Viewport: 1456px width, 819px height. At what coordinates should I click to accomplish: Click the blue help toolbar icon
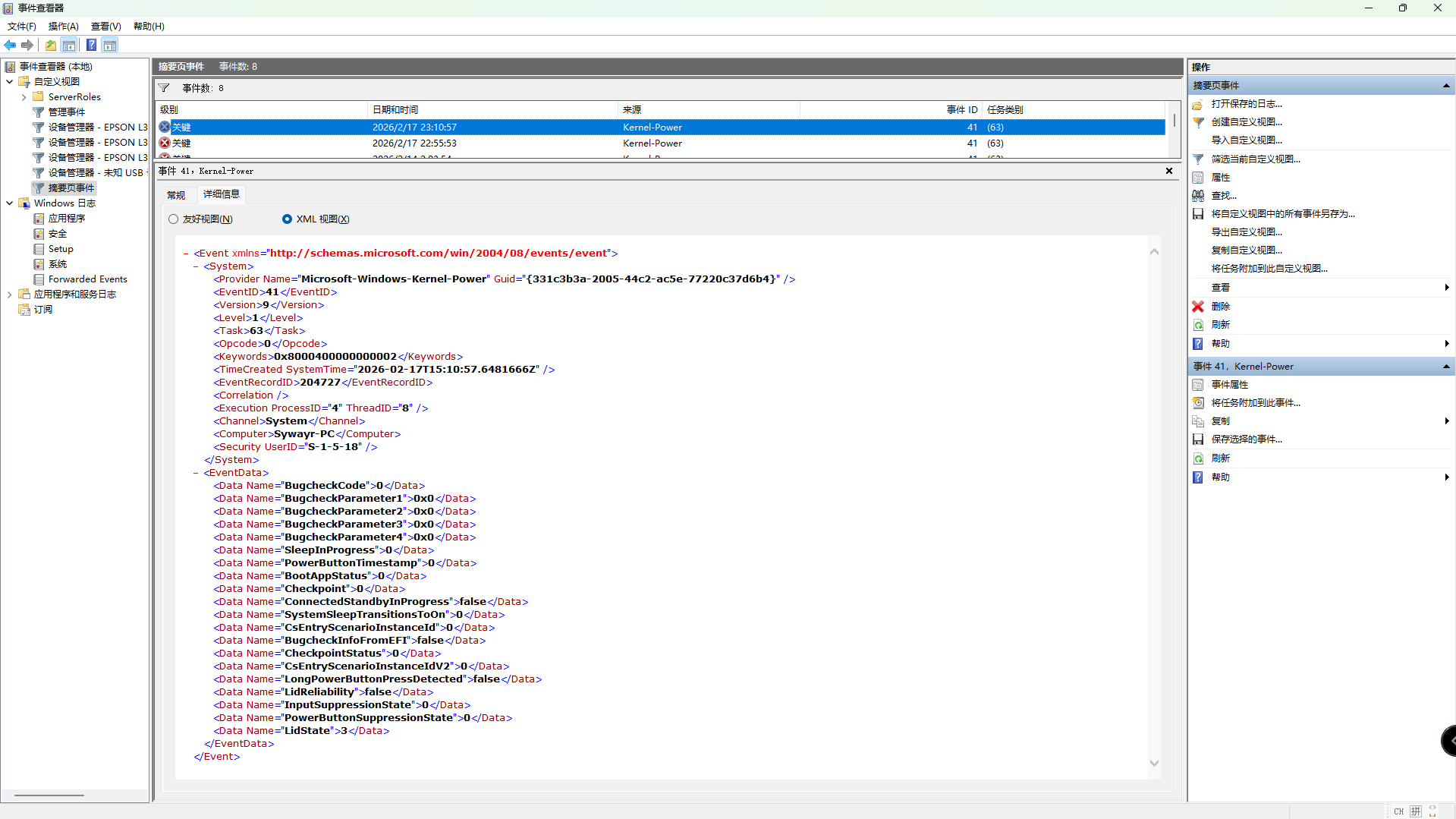click(x=91, y=45)
